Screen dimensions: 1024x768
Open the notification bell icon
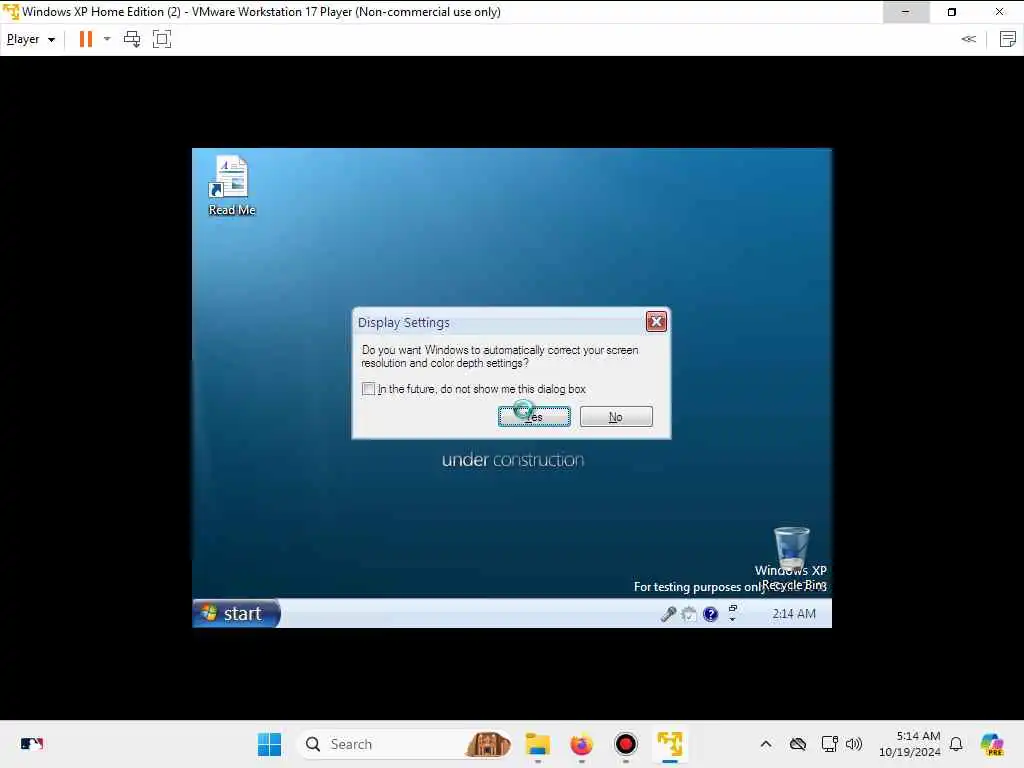(956, 744)
